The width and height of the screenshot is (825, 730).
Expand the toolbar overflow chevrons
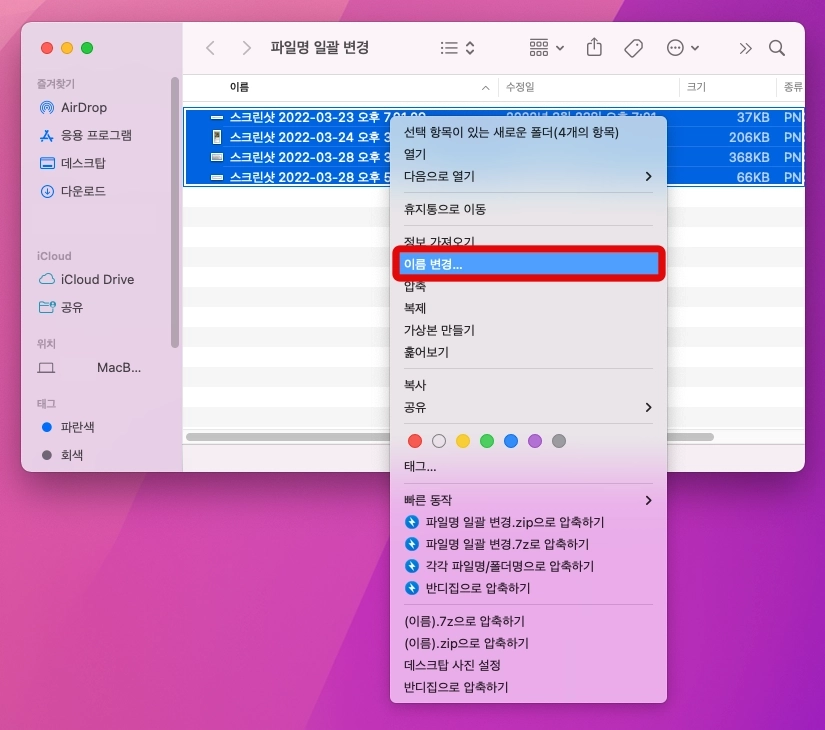(745, 49)
